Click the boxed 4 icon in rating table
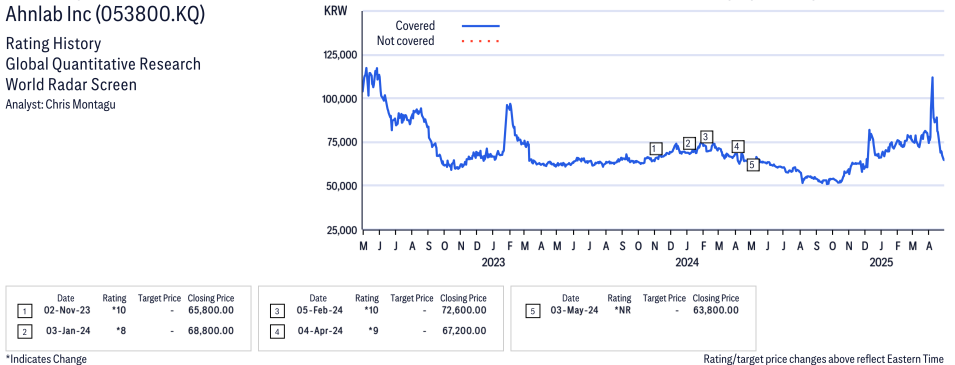The height and width of the screenshot is (365, 955). (x=277, y=332)
